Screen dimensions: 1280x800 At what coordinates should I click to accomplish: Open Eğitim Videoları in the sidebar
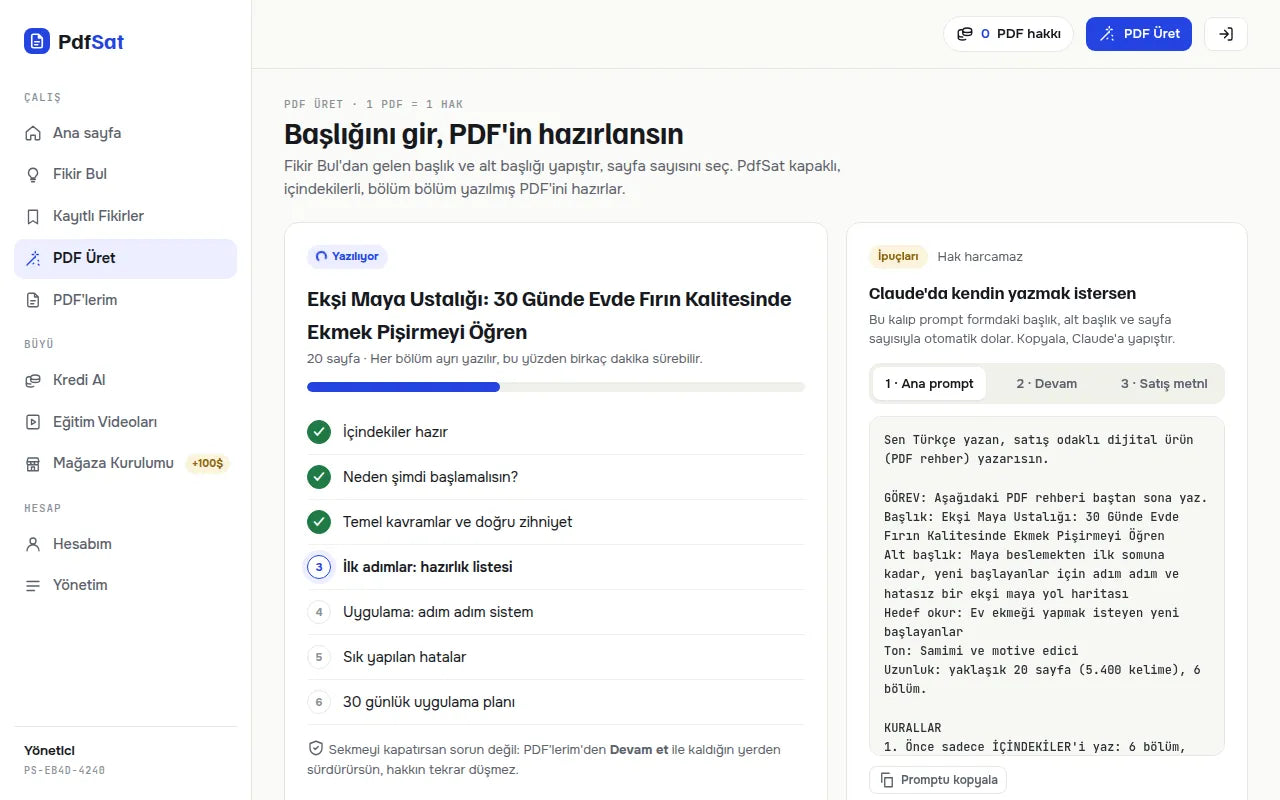pos(125,422)
